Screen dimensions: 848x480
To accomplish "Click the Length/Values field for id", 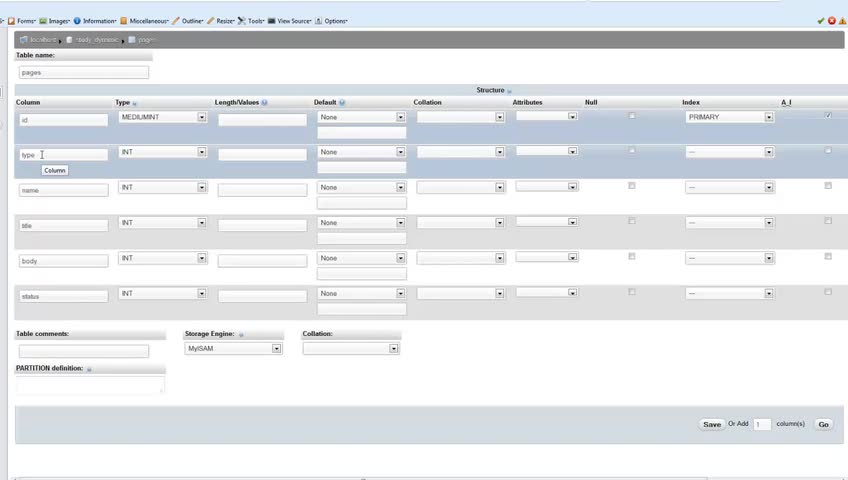I will tap(262, 119).
